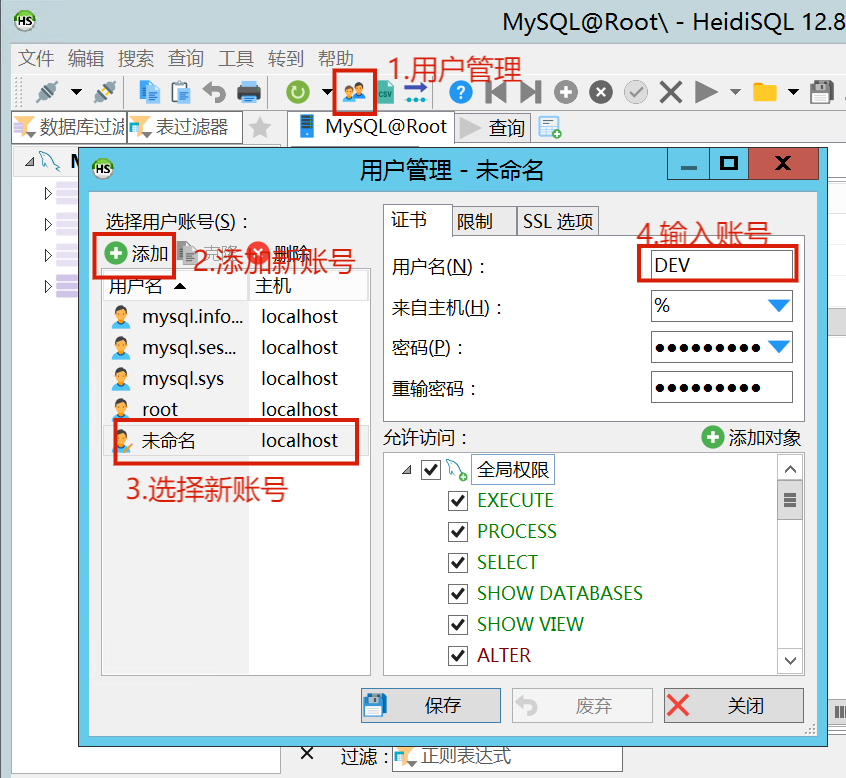Image resolution: width=846 pixels, height=778 pixels.
Task: Expand the first database tree node
Action: [x=48, y=193]
